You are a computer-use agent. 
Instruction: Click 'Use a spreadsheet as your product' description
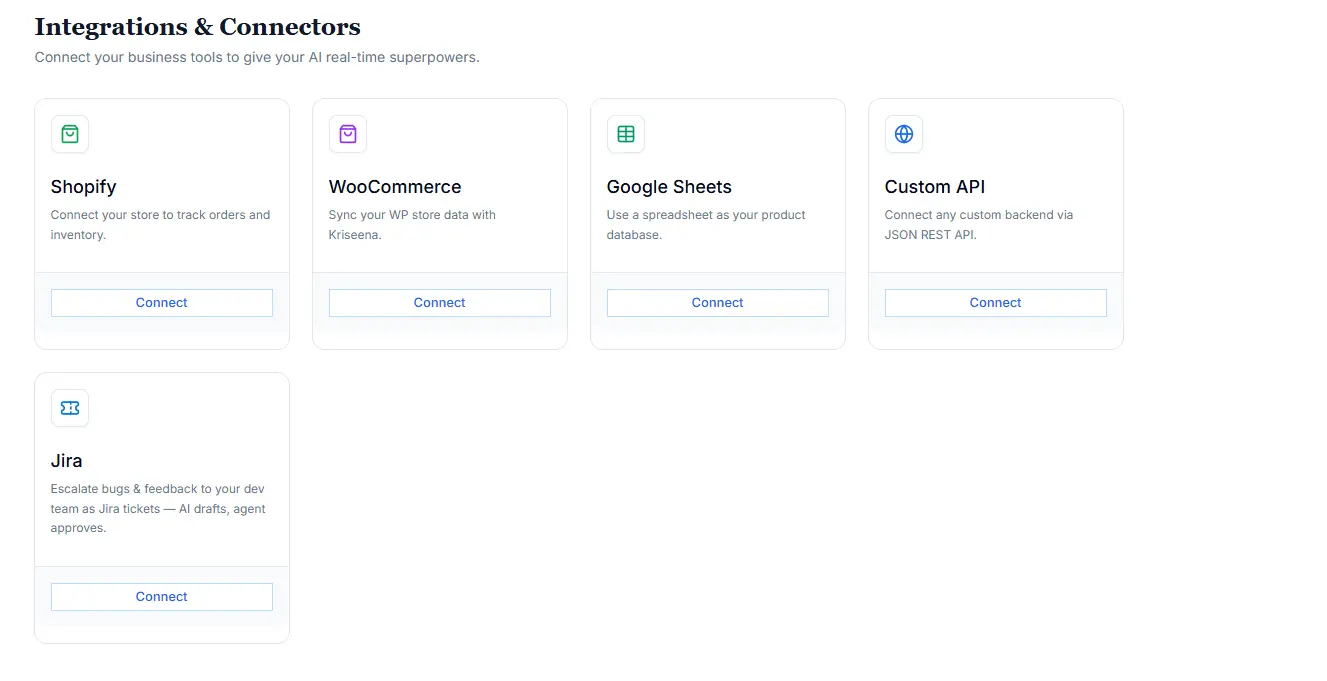coord(706,225)
